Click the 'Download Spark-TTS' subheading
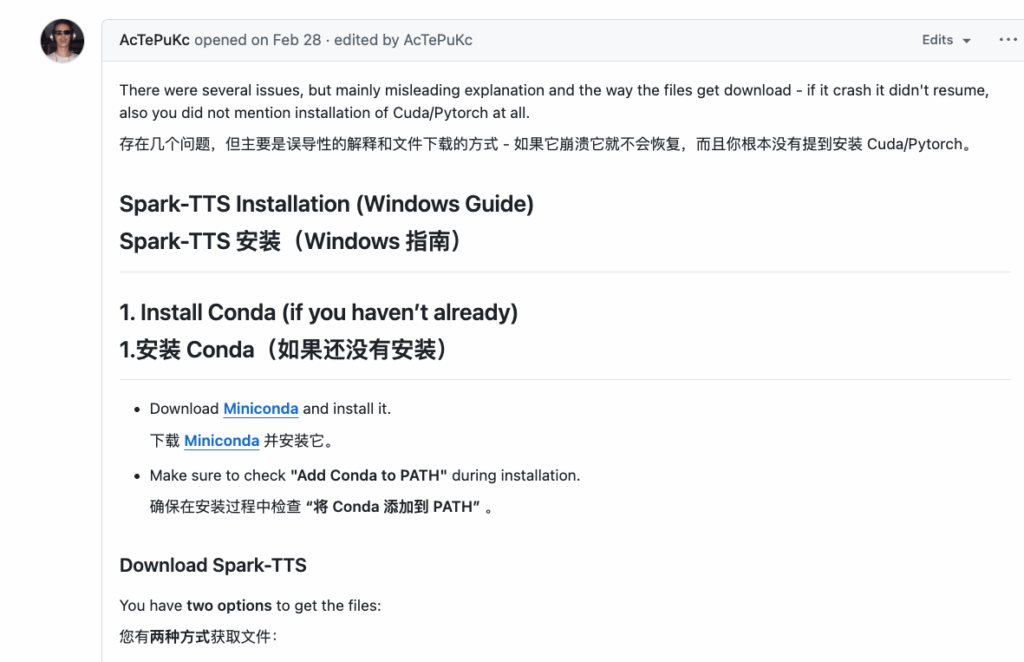 point(213,565)
